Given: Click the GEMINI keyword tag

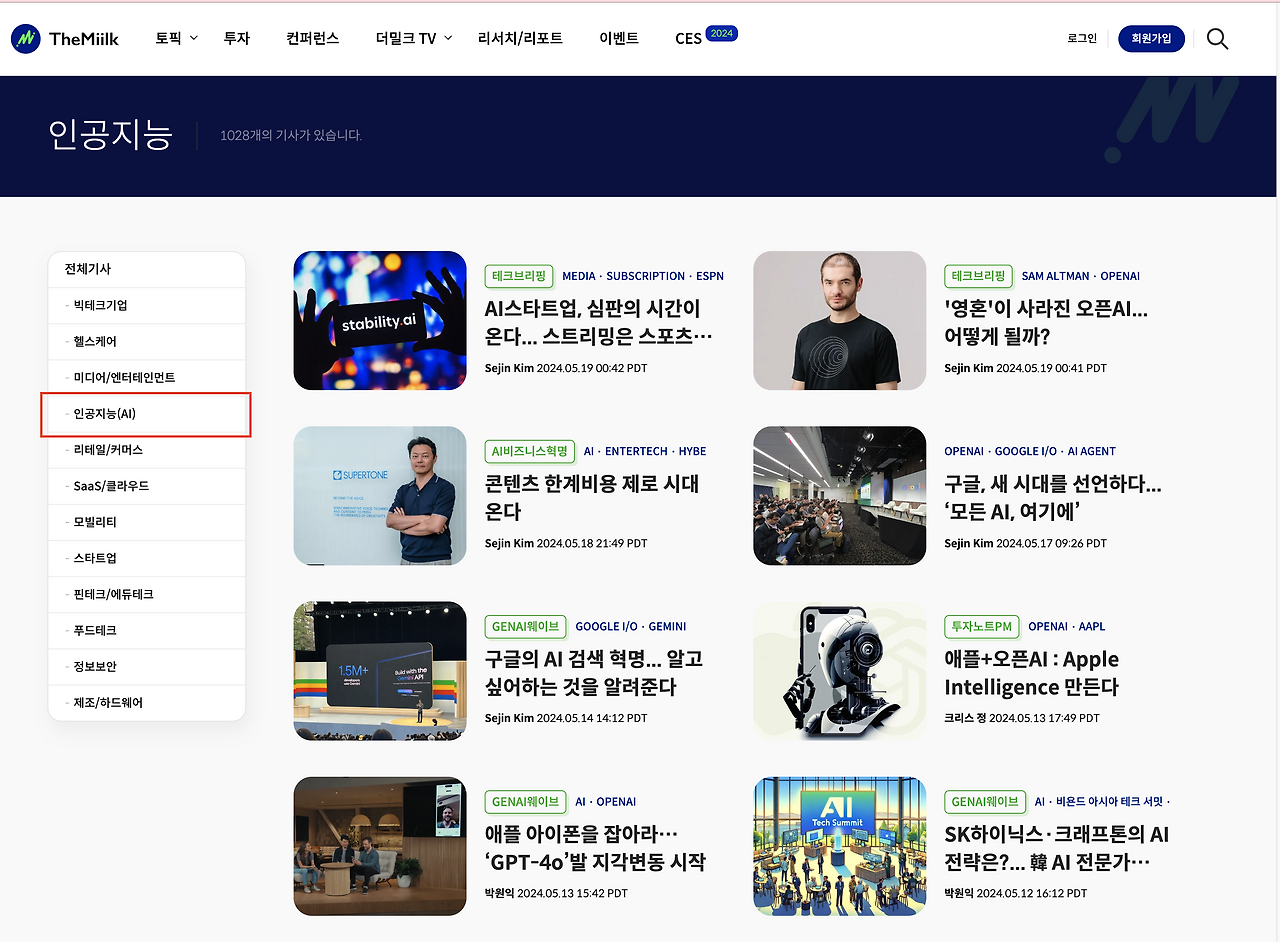Looking at the screenshot, I should [667, 627].
